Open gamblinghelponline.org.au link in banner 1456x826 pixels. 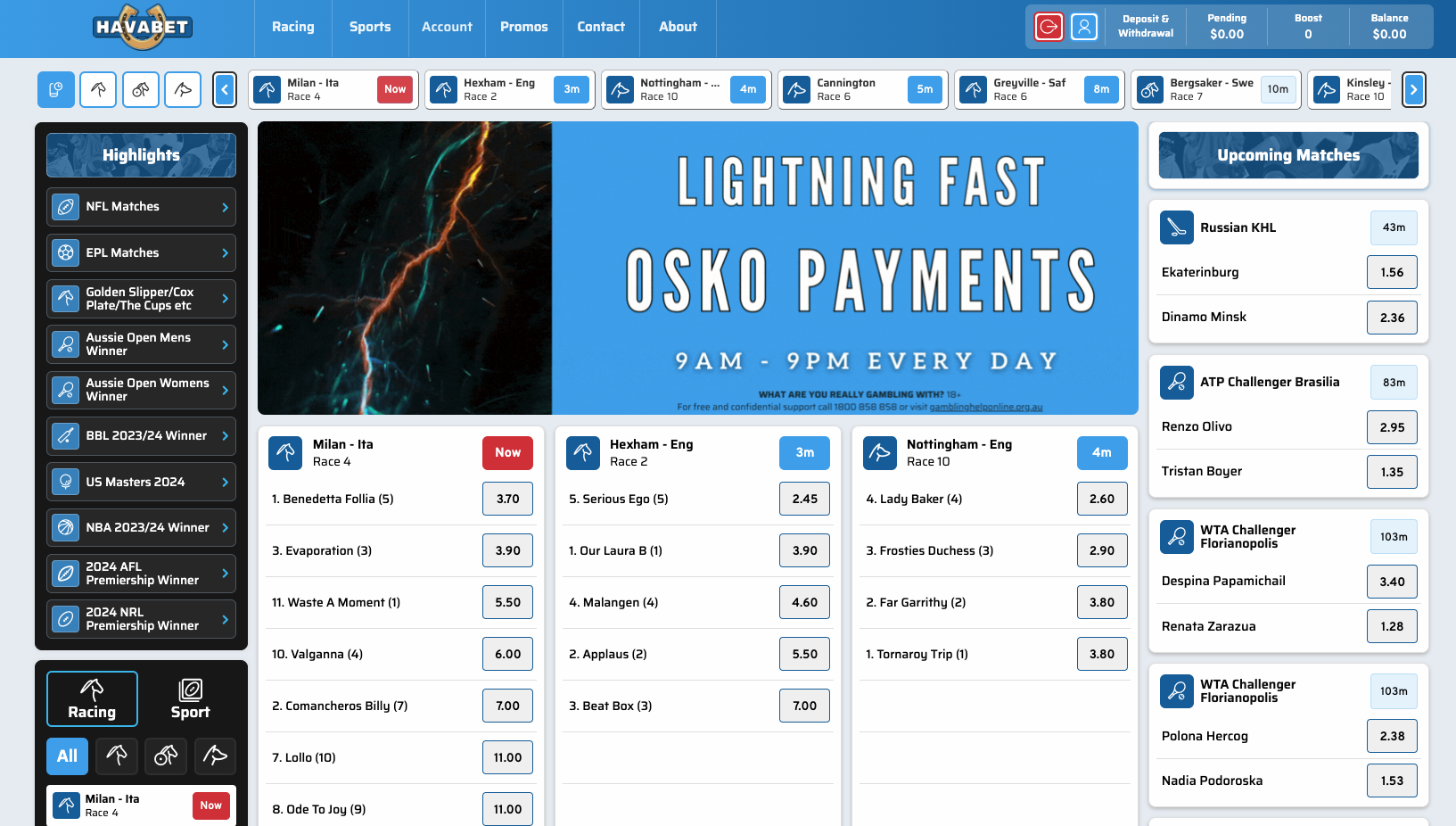986,407
